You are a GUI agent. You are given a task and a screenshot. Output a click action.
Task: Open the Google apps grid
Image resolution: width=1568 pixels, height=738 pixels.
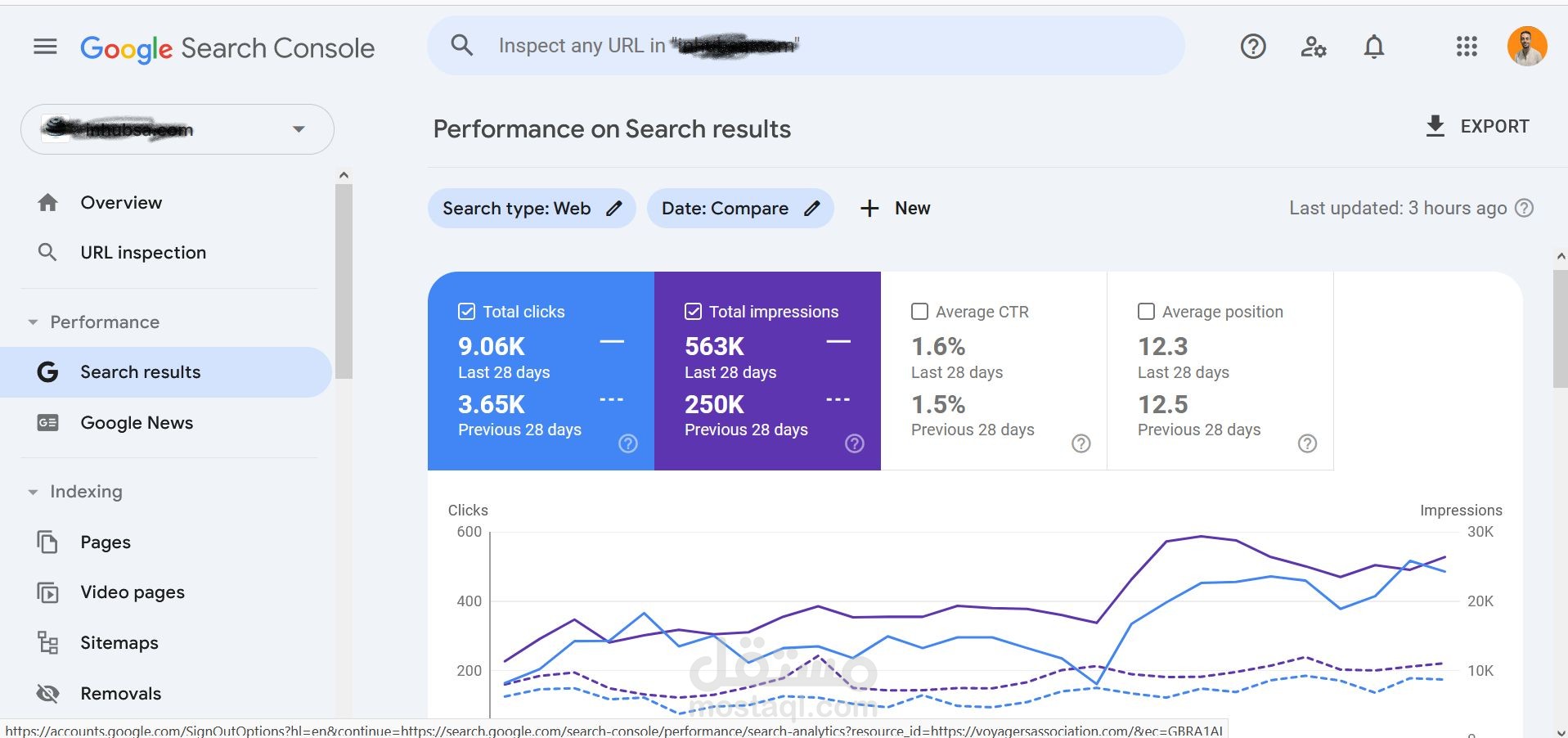[x=1467, y=47]
